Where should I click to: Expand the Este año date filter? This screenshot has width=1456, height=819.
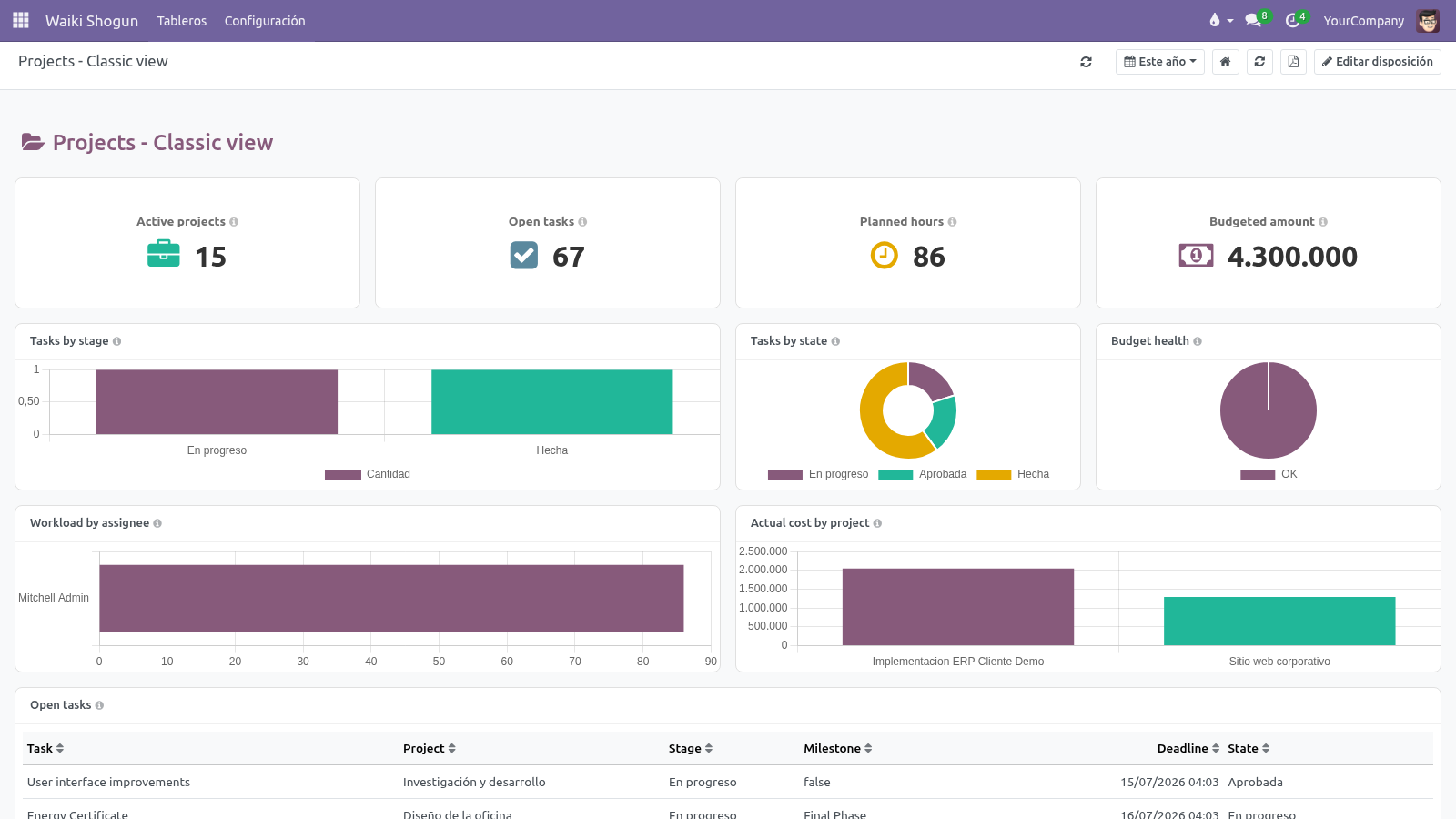click(1160, 62)
